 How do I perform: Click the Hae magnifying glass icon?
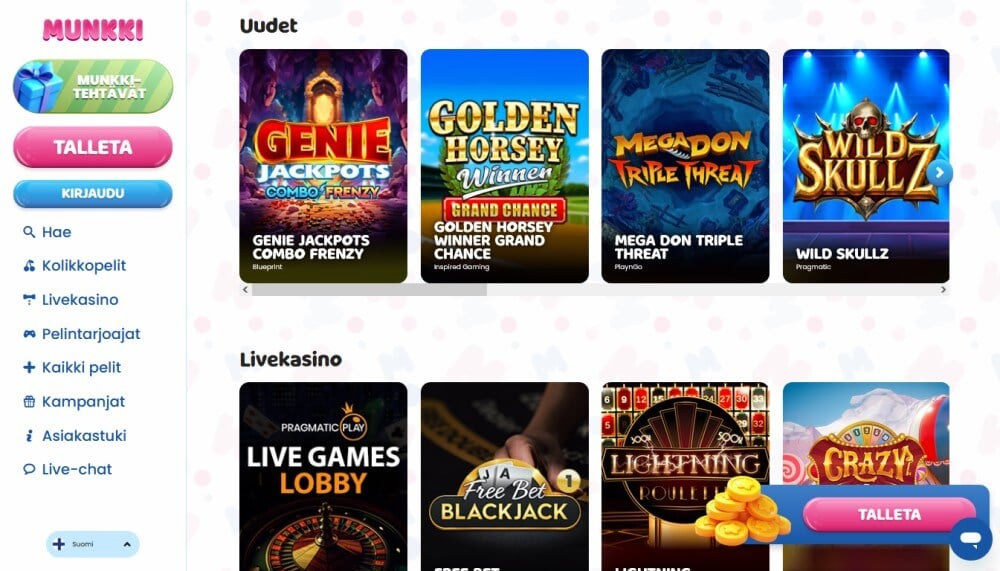click(29, 232)
